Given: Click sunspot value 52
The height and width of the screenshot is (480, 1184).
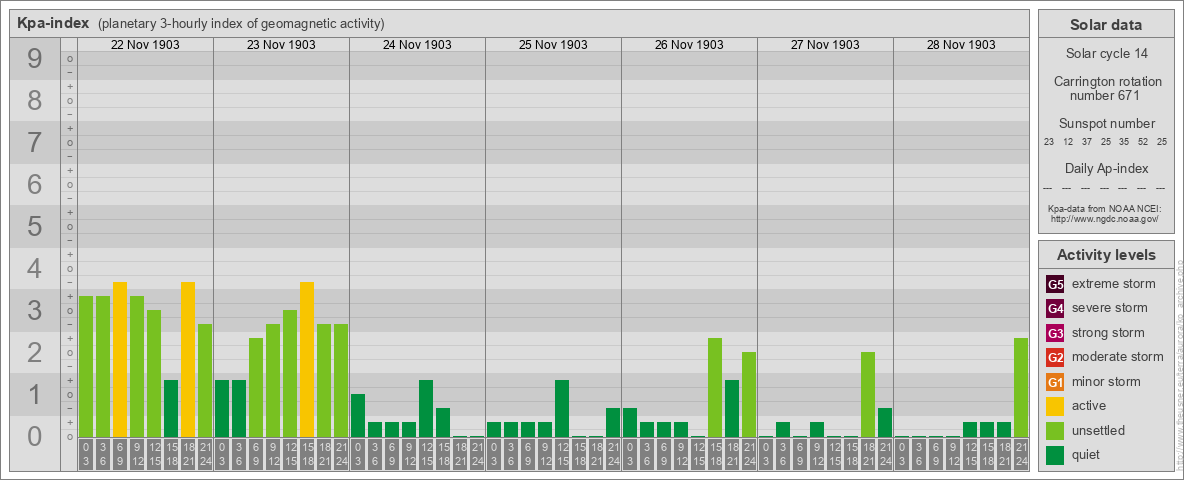Looking at the screenshot, I should coord(1143,142).
